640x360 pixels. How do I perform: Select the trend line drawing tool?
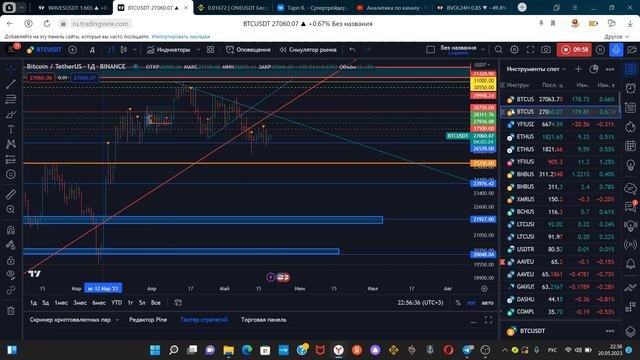(x=11, y=84)
